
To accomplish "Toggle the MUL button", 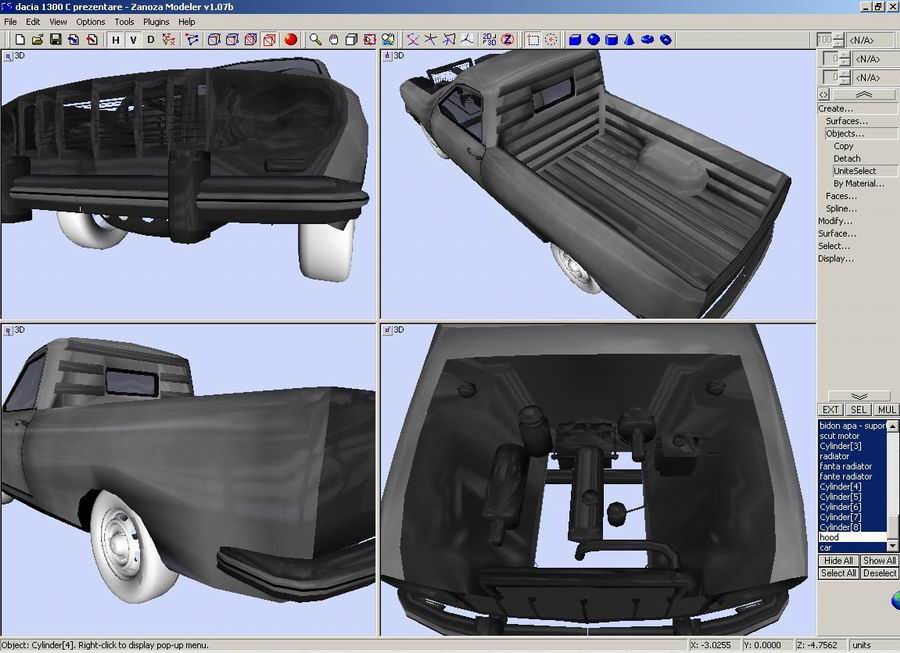I will click(x=886, y=410).
